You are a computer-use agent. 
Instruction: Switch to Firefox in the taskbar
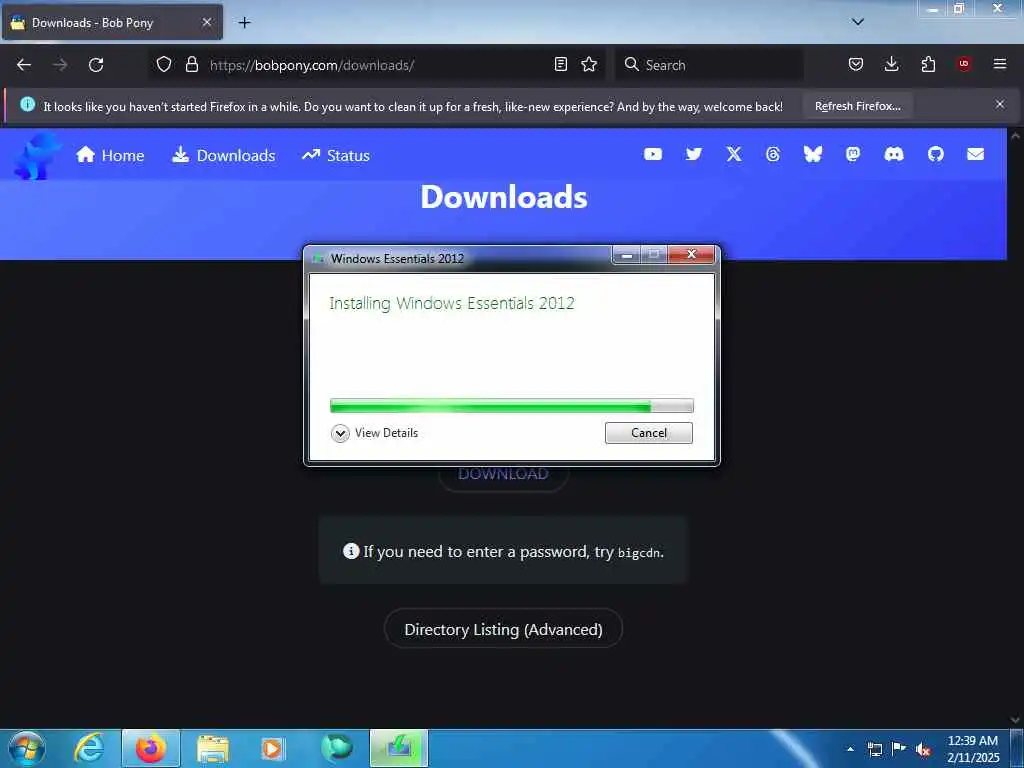click(x=150, y=748)
